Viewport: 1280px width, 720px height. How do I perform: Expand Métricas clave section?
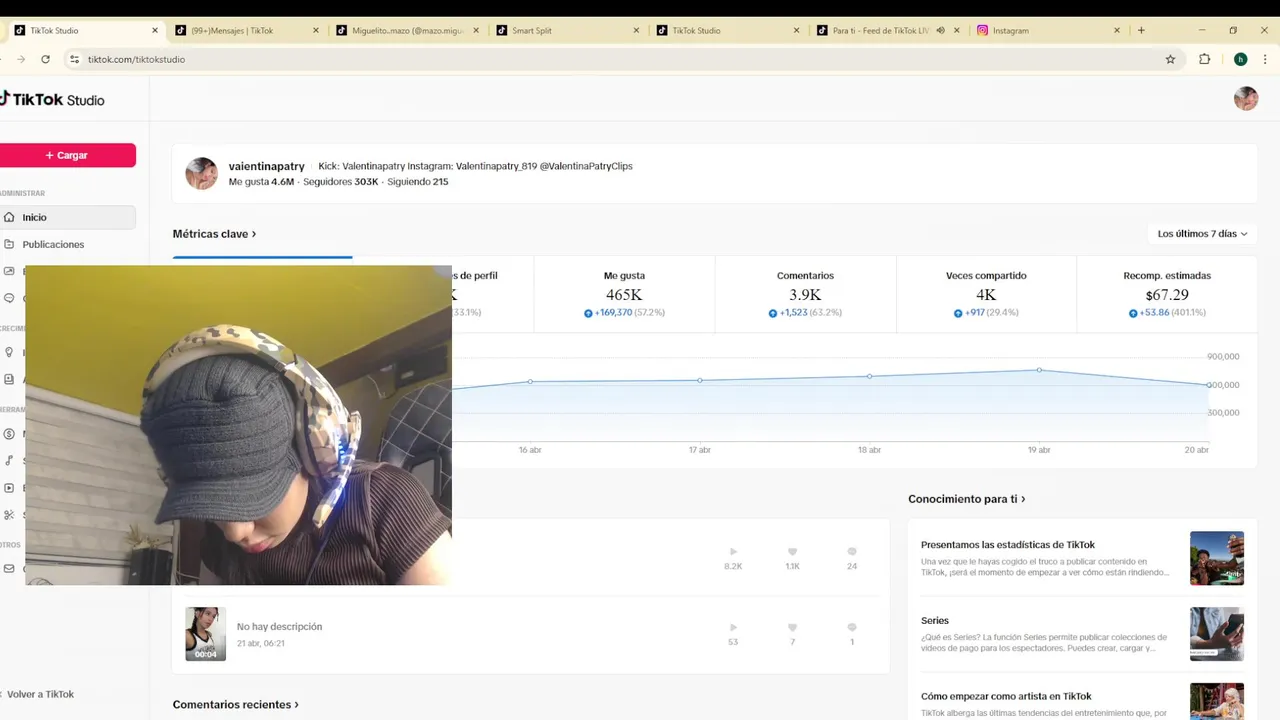pos(214,234)
